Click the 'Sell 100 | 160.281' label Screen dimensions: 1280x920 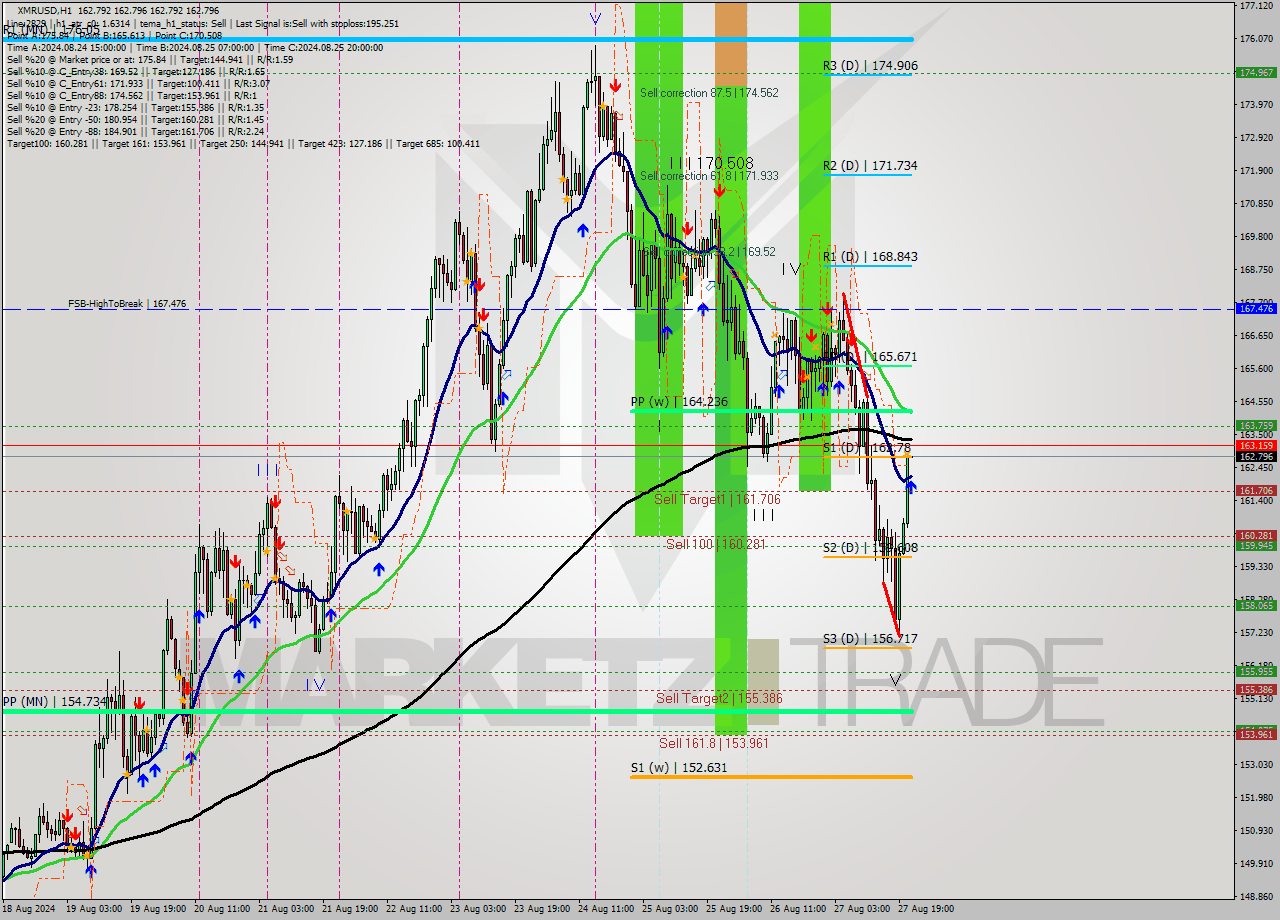pos(715,544)
